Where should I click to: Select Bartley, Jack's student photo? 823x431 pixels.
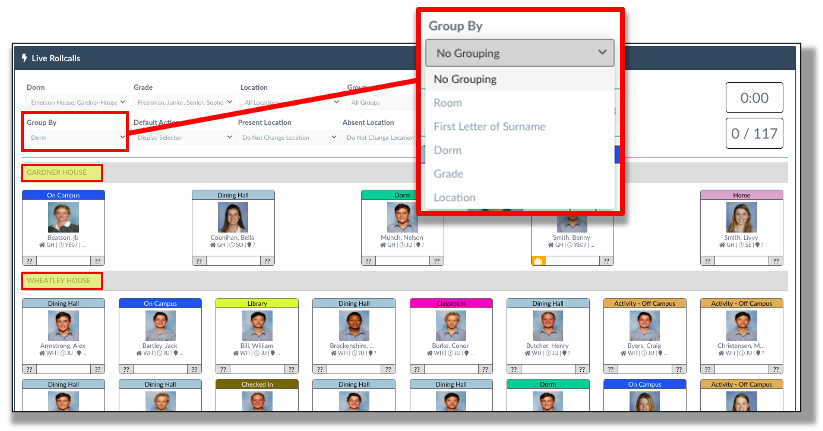[160, 325]
